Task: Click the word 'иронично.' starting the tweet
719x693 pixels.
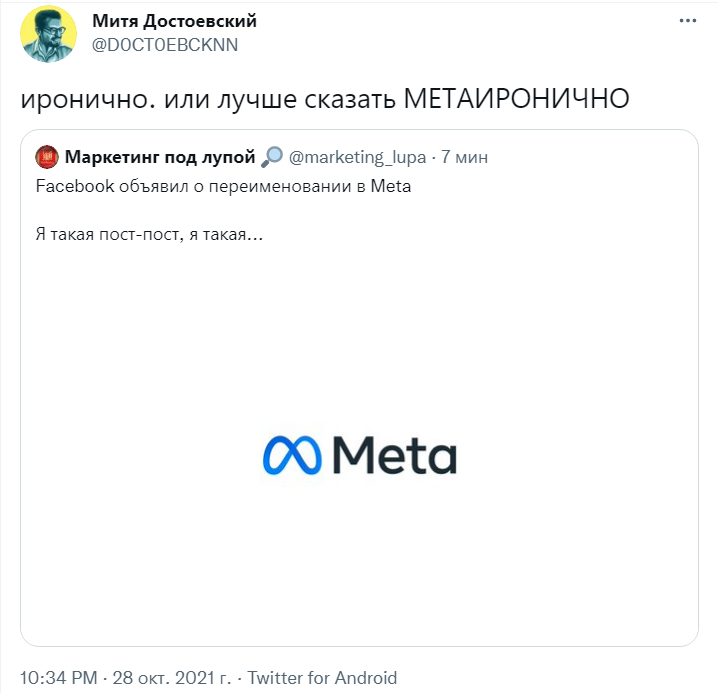Action: pyautogui.click(x=70, y=100)
